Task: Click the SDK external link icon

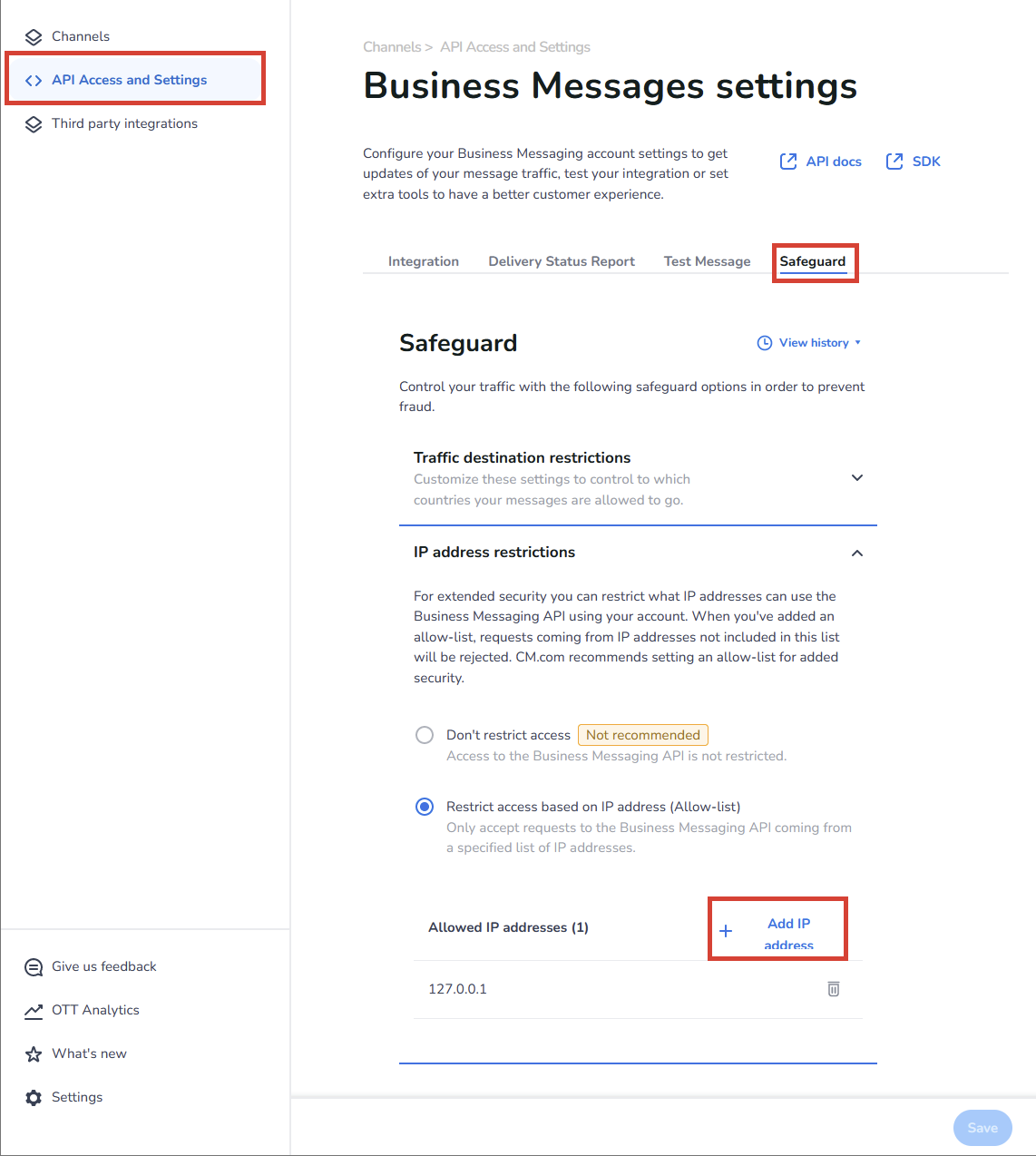Action: 894,162
